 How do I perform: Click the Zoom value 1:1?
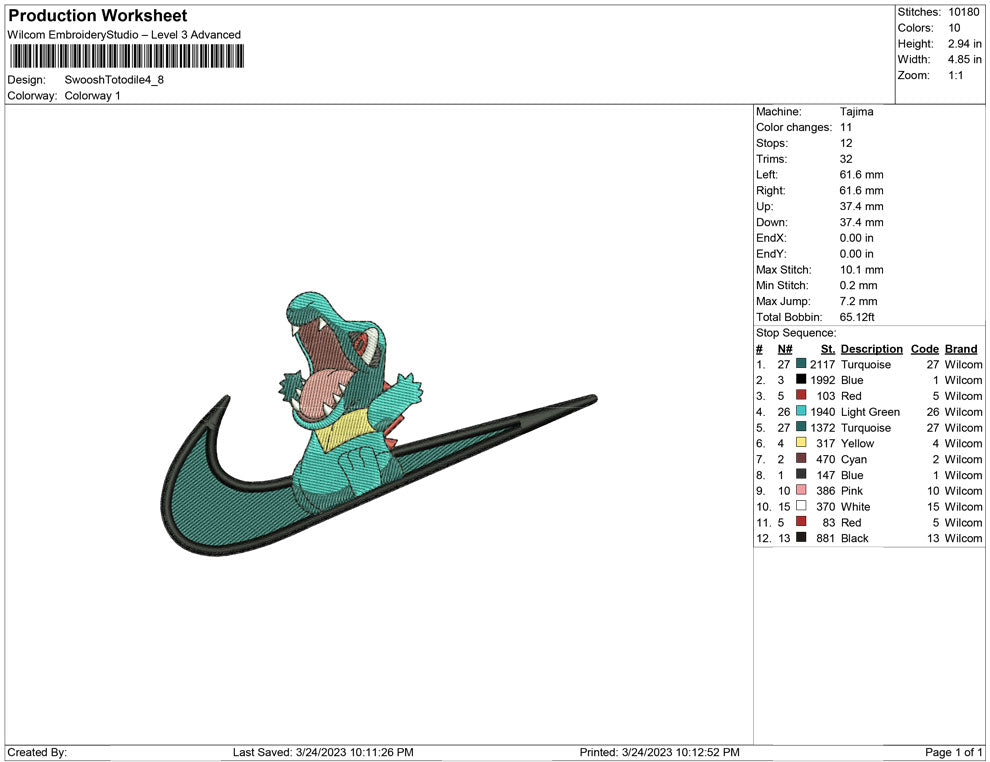[956, 75]
